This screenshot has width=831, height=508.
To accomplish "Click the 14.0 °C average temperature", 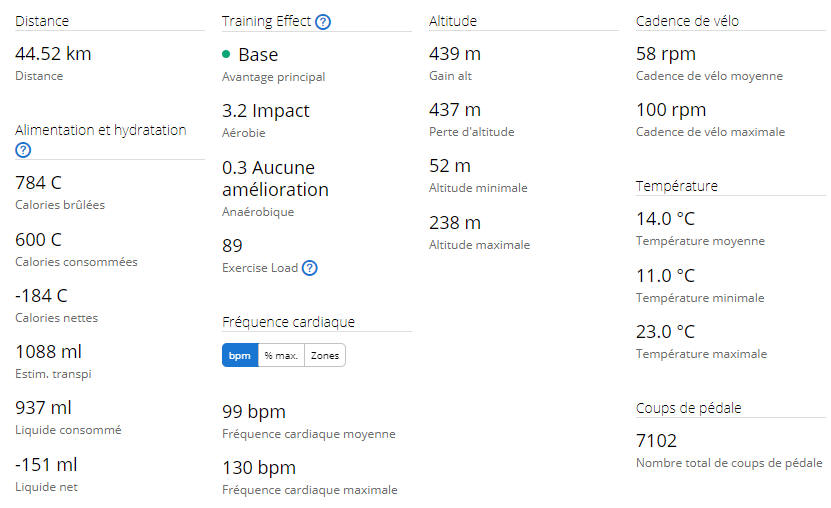I will pyautogui.click(x=665, y=219).
